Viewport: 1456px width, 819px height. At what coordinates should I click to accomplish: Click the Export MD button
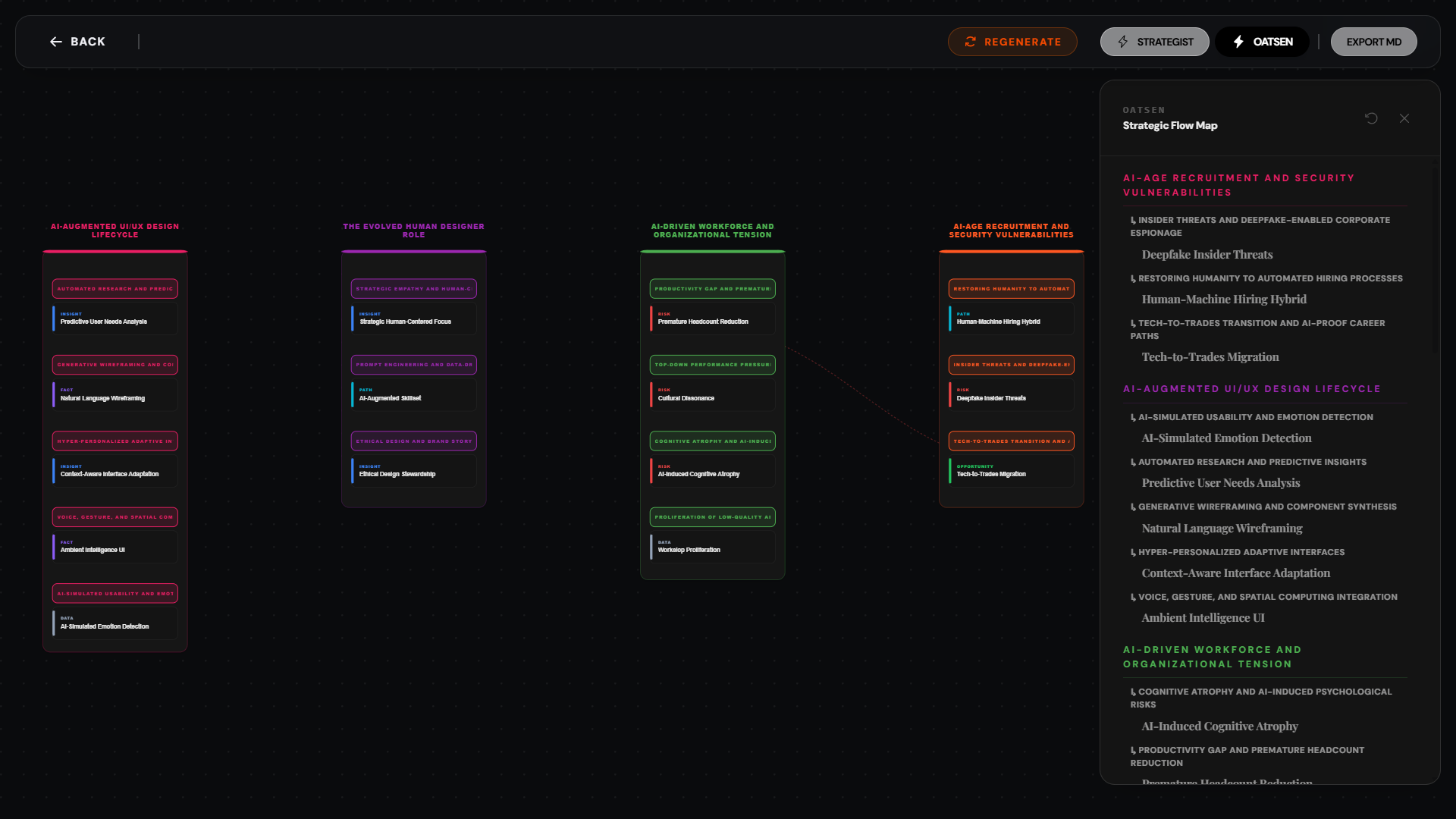1373,42
